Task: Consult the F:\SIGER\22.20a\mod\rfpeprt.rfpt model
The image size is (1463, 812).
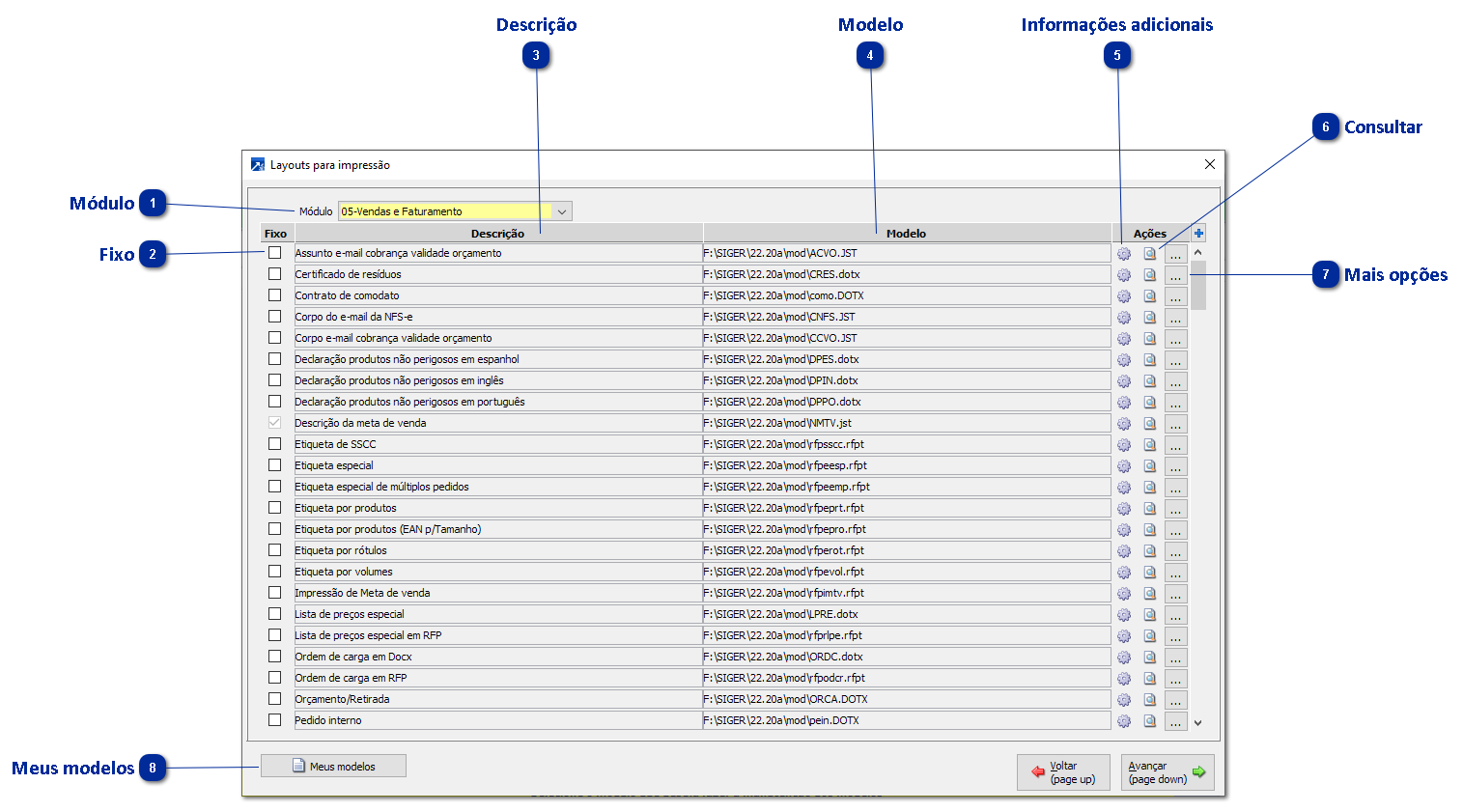Action: (x=1150, y=509)
